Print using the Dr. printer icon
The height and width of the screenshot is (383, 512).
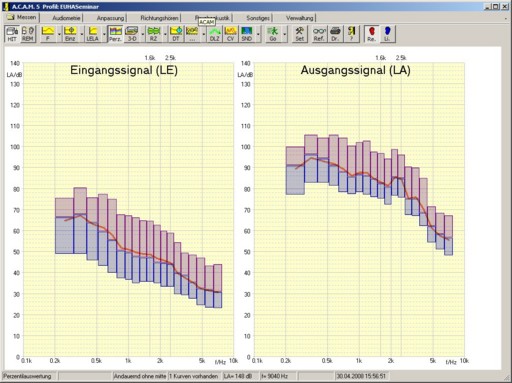click(335, 34)
